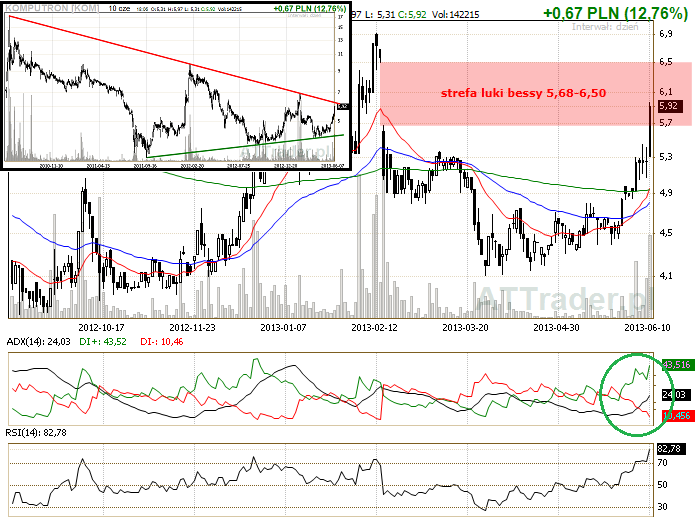700x522 pixels.
Task: Click the 2013-02-12 date axis label
Action: click(374, 328)
